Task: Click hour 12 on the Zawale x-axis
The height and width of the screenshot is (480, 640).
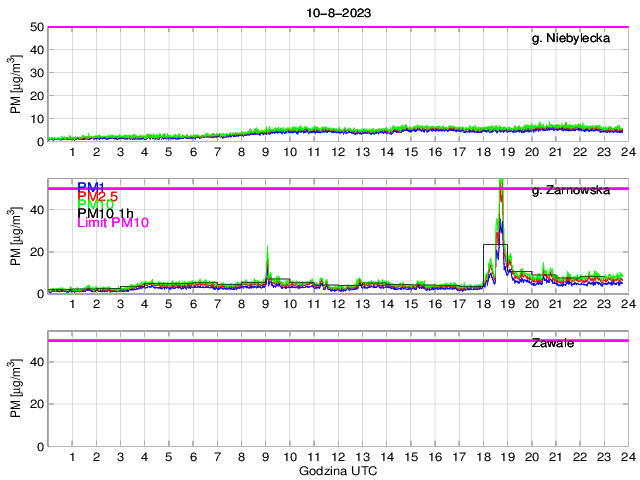Action: pyautogui.click(x=338, y=457)
